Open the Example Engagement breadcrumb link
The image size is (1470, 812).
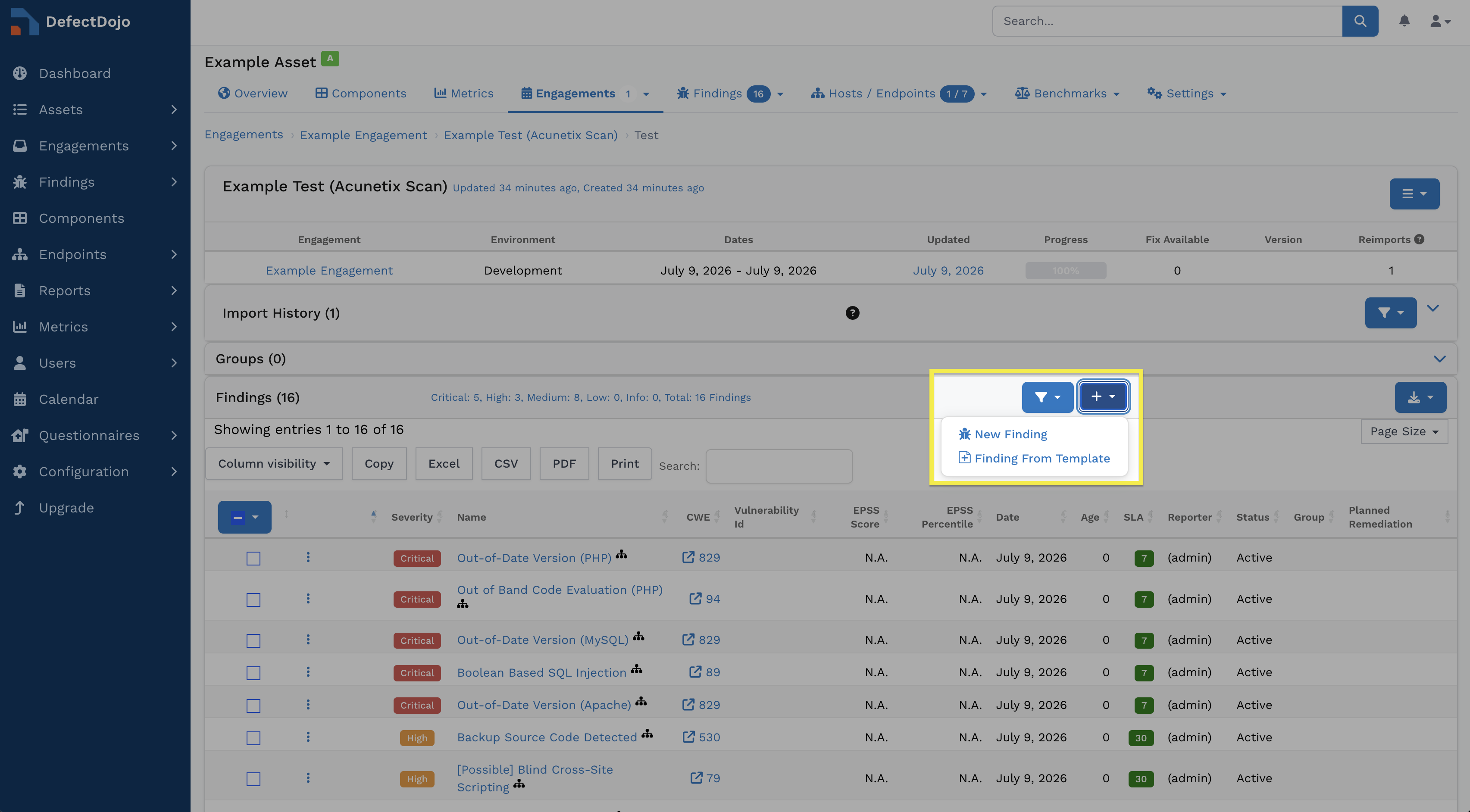tap(363, 135)
